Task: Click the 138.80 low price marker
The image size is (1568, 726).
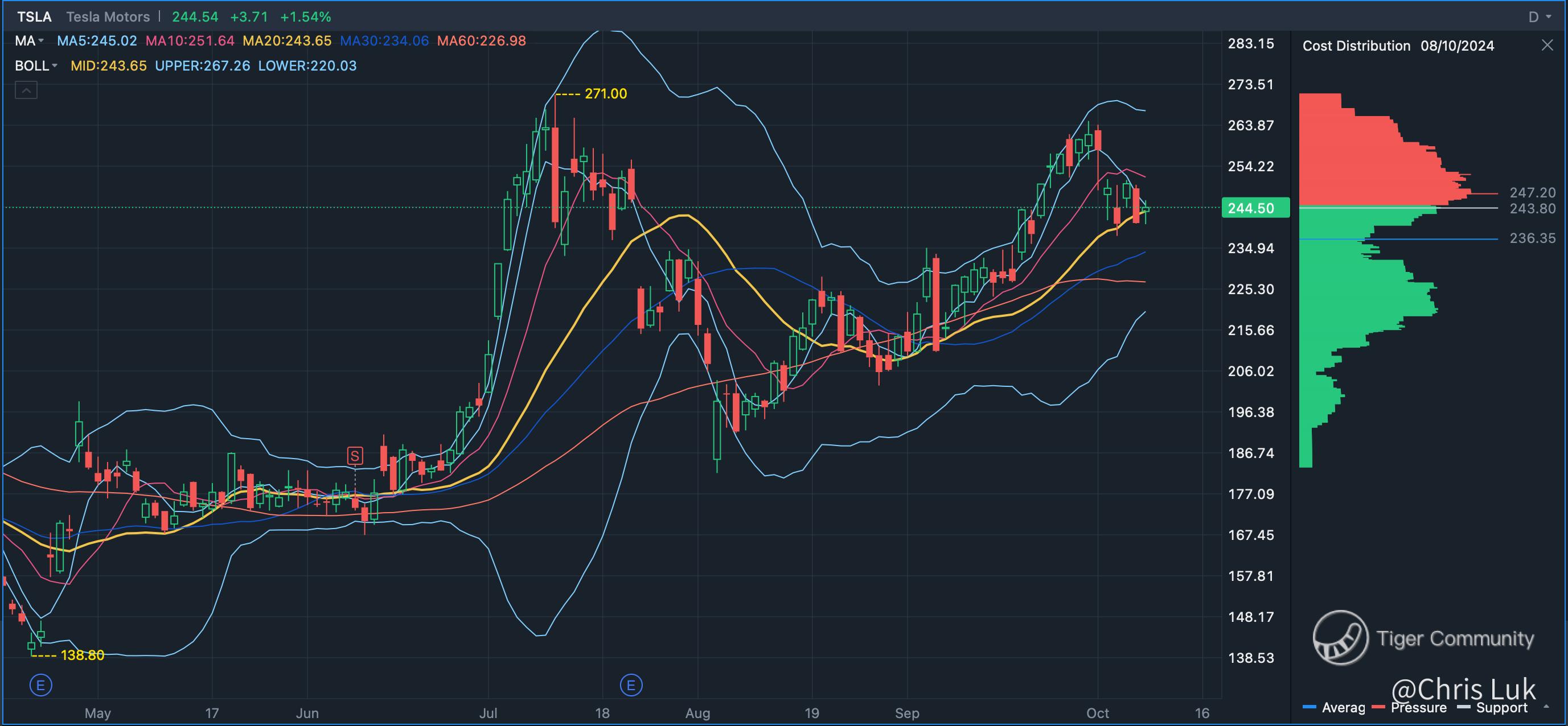Action: (82, 655)
